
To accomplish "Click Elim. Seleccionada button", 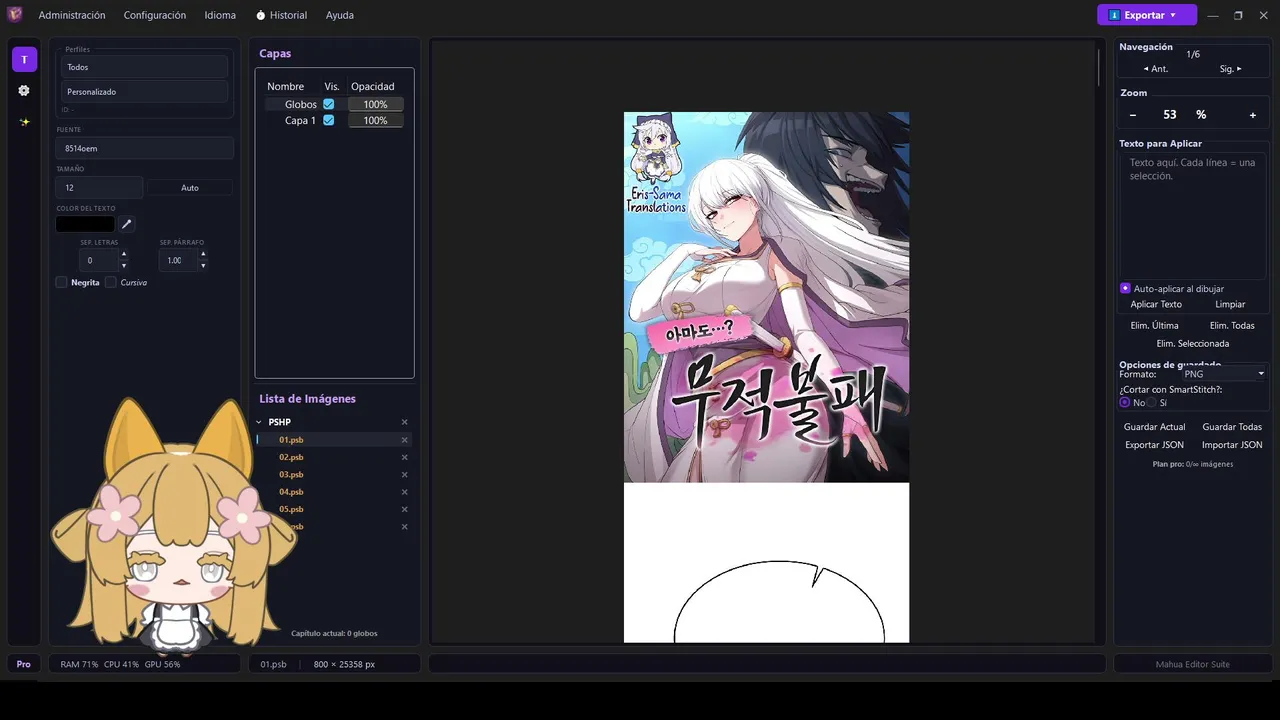I will 1193,343.
